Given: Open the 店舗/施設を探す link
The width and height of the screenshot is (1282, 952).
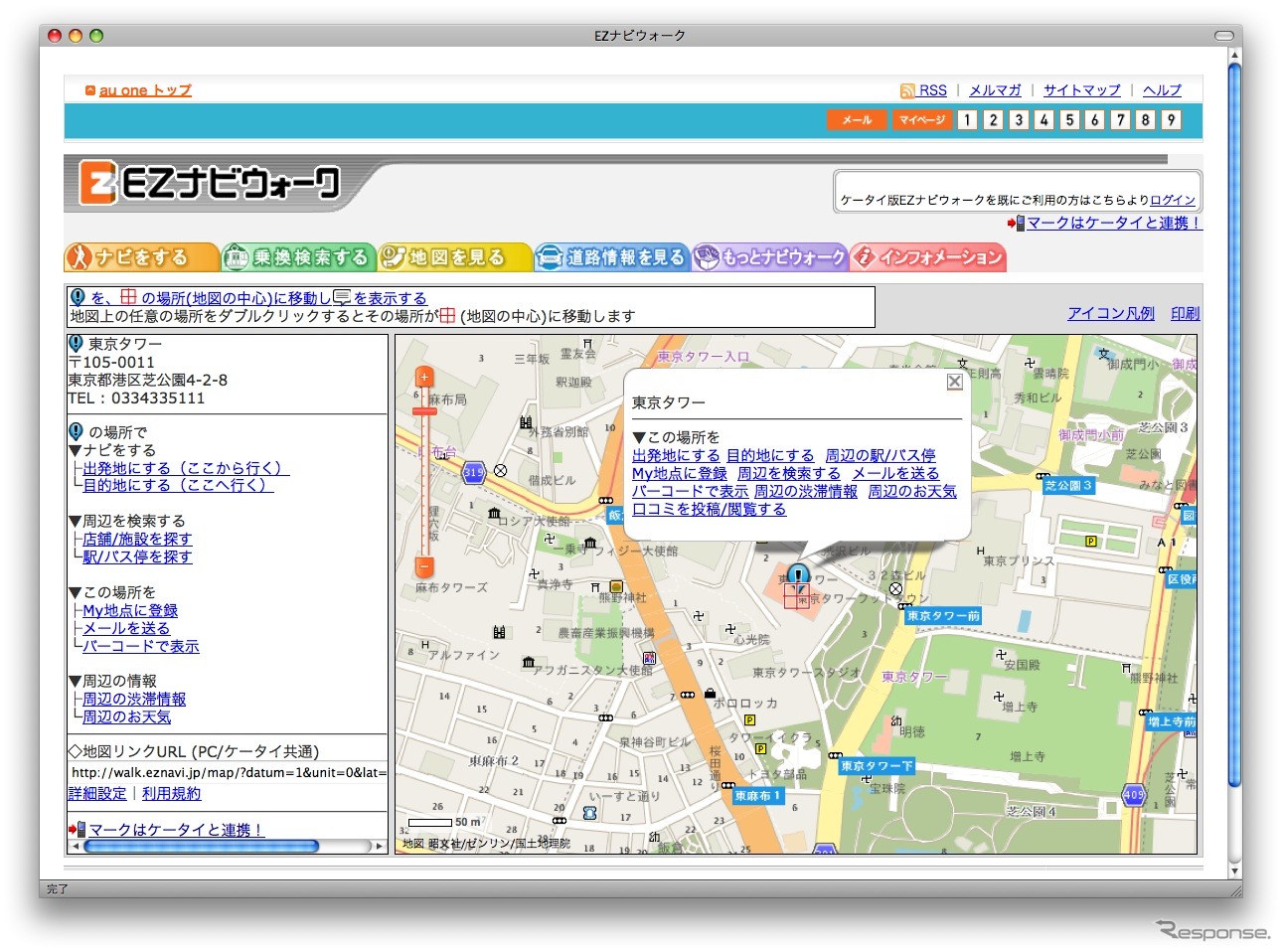Looking at the screenshot, I should pos(137,539).
